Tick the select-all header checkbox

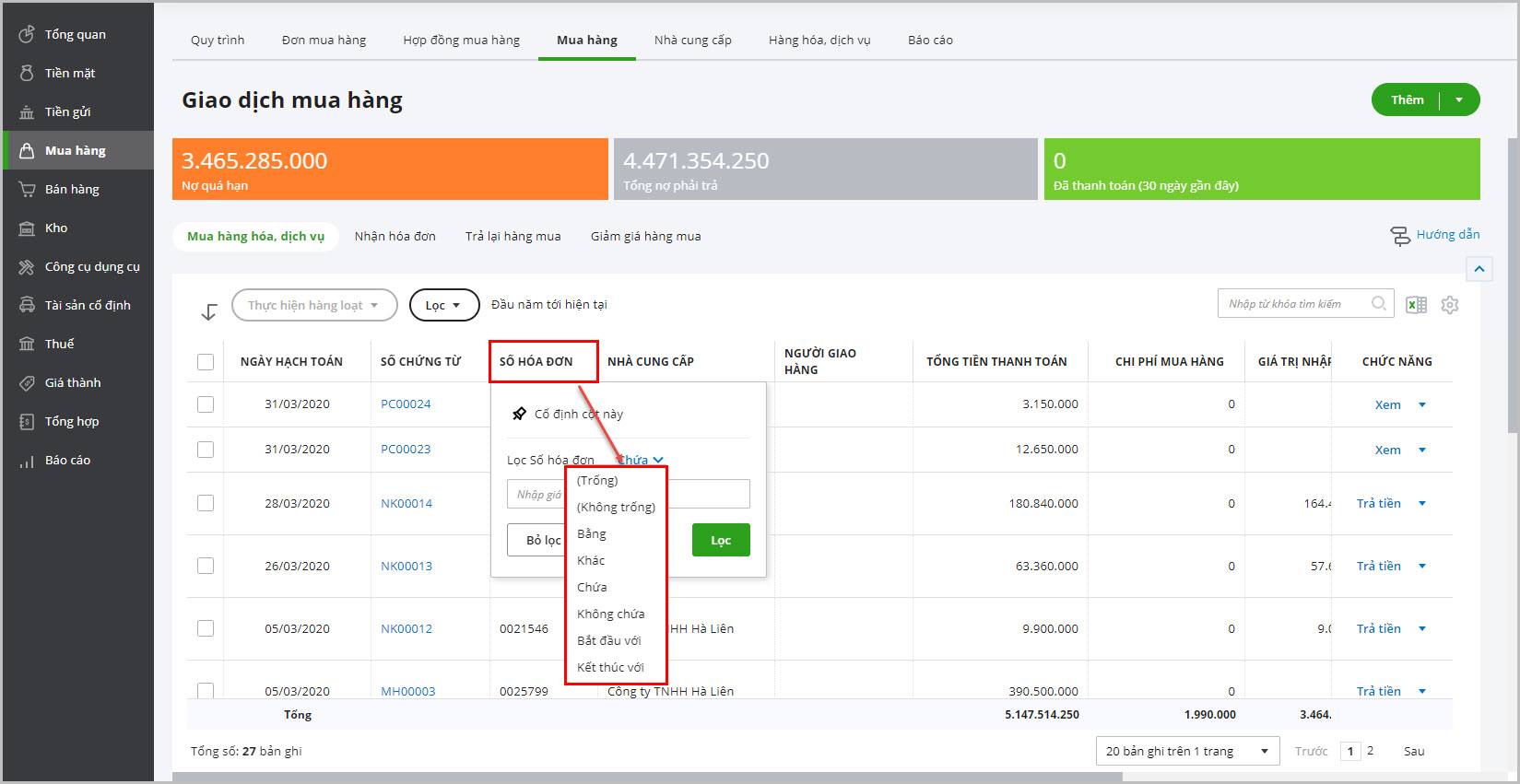[206, 362]
